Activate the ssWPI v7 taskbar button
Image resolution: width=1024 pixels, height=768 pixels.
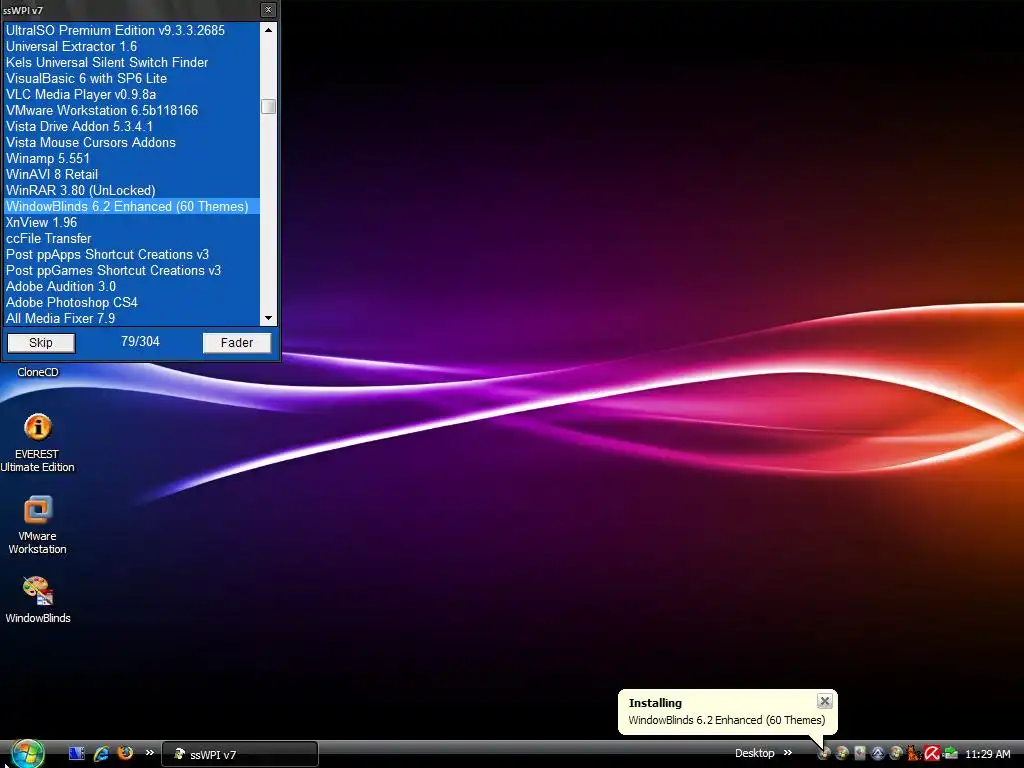click(x=239, y=754)
